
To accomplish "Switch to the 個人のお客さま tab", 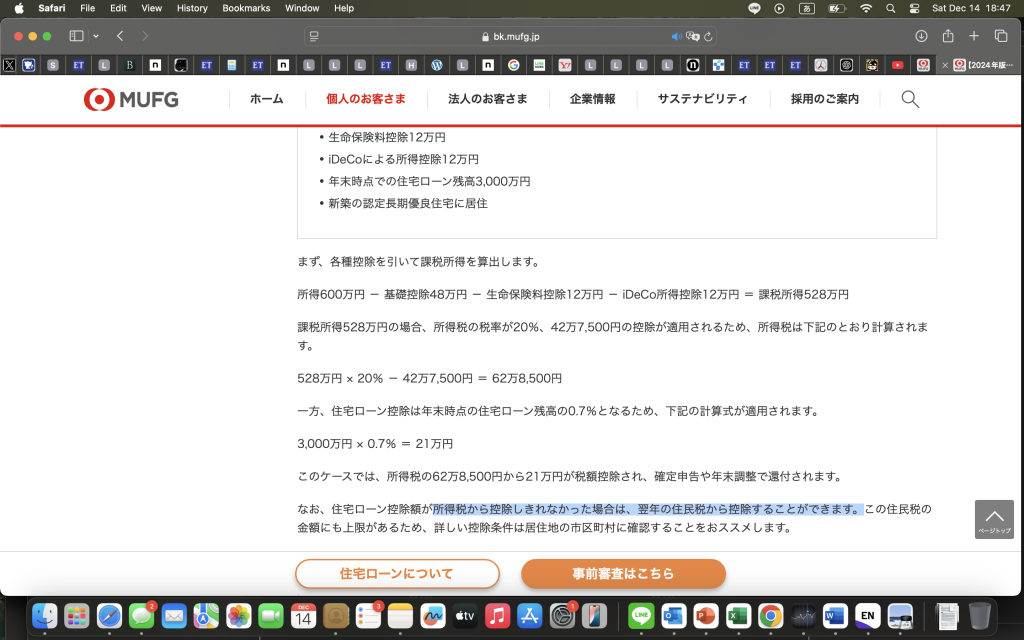I will pos(365,99).
